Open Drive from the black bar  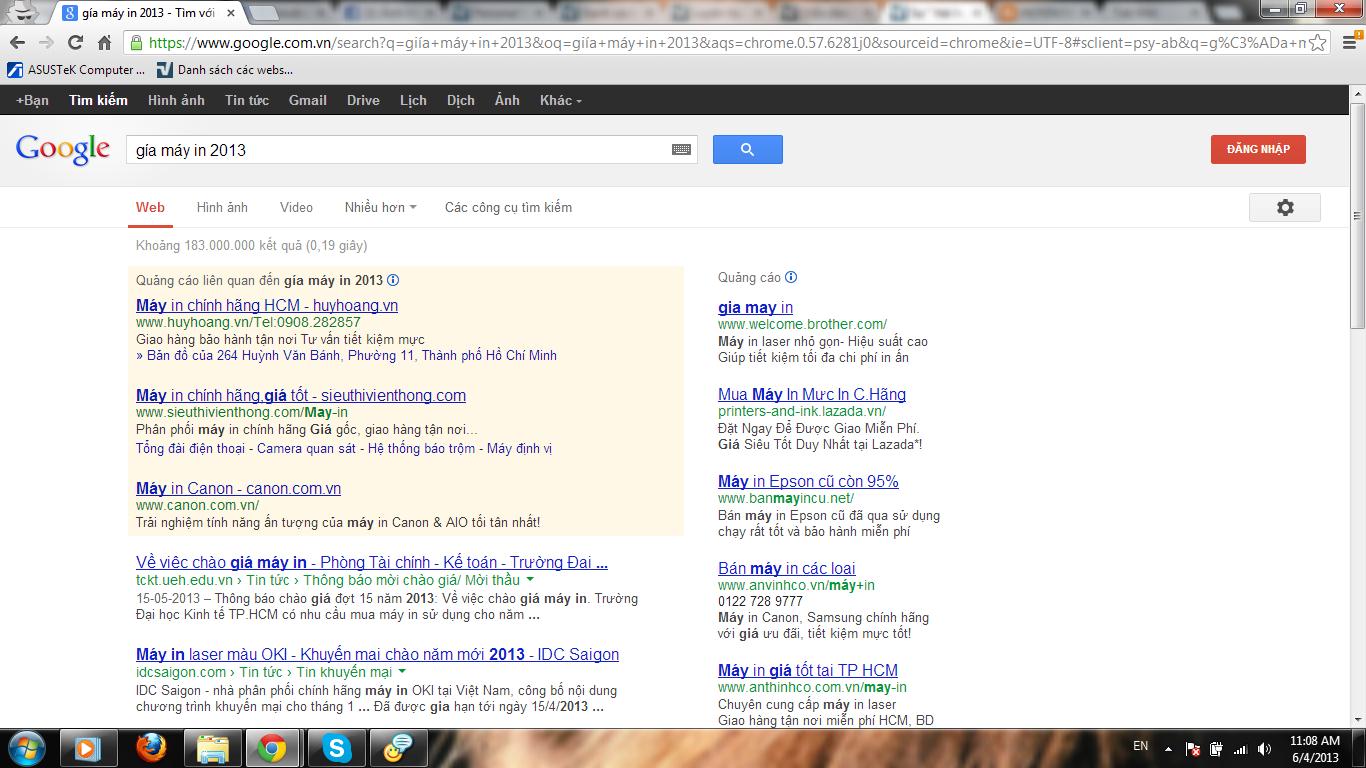pyautogui.click(x=363, y=100)
